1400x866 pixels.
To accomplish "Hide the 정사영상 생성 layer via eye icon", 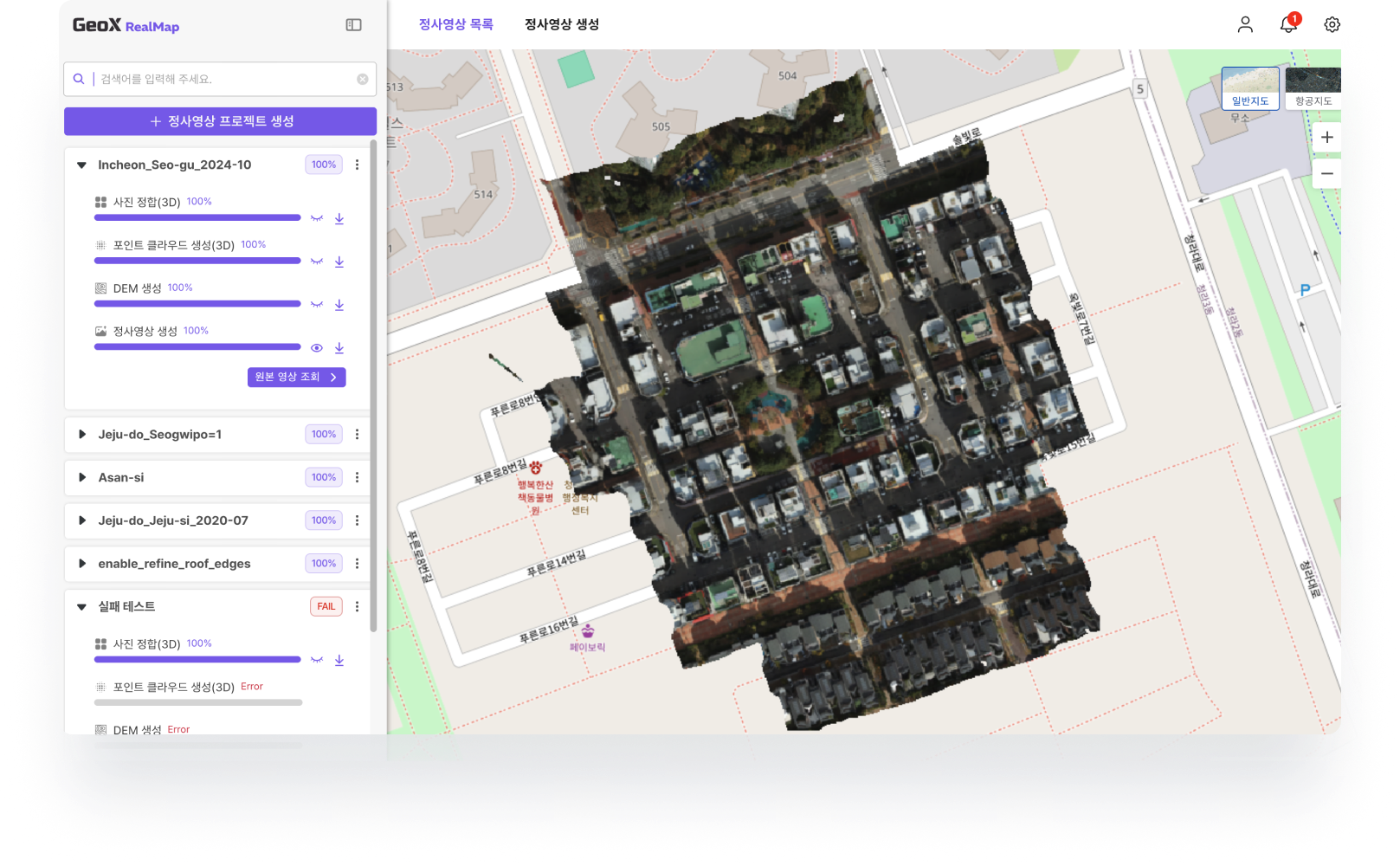I will point(317,348).
